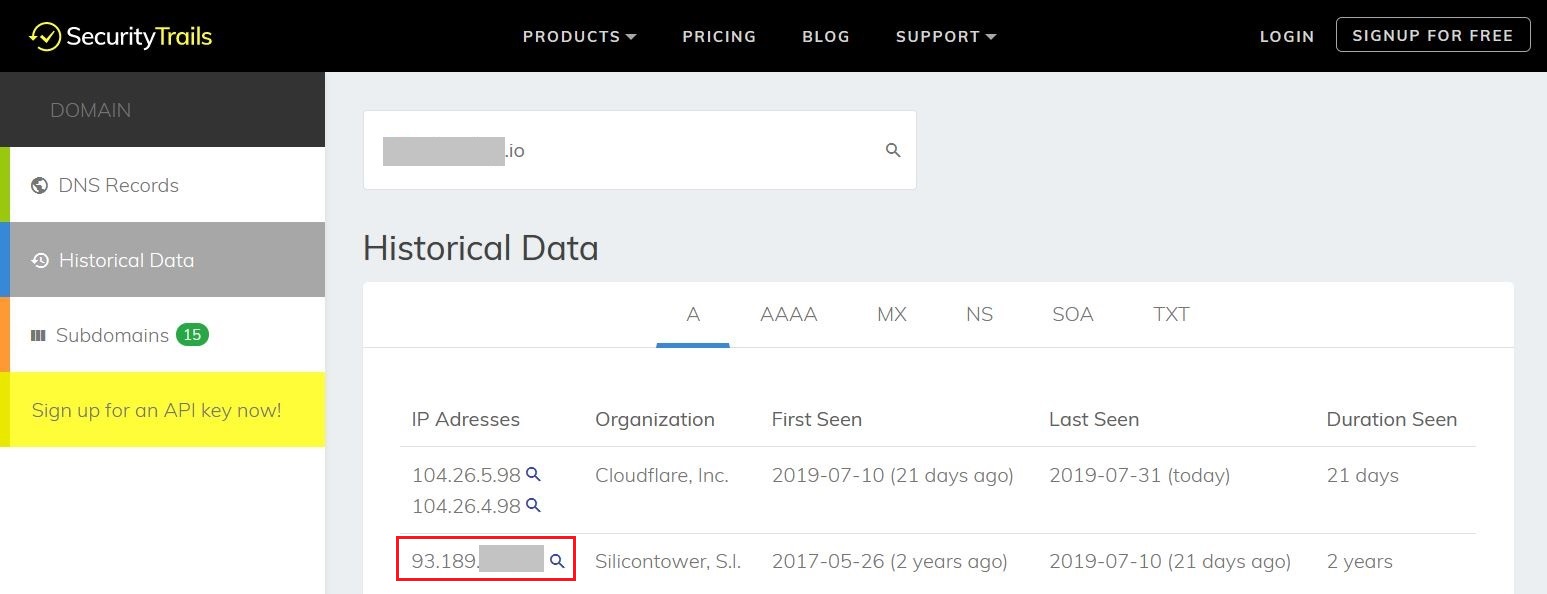Image resolution: width=1547 pixels, height=594 pixels.
Task: Click the Login link
Action: click(1286, 37)
